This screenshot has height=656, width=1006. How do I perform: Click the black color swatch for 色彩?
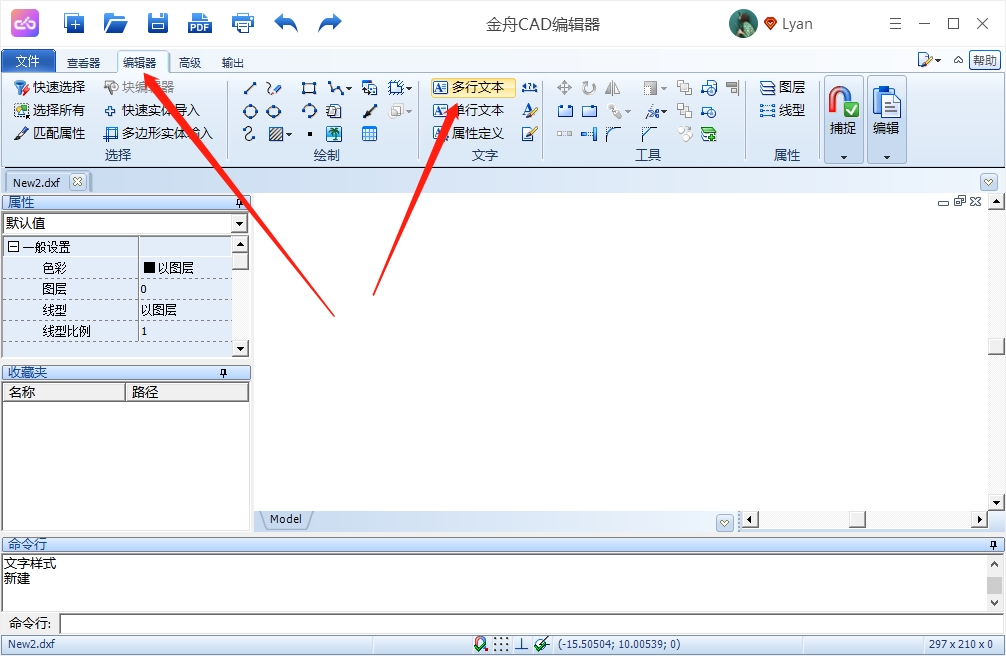[x=149, y=268]
